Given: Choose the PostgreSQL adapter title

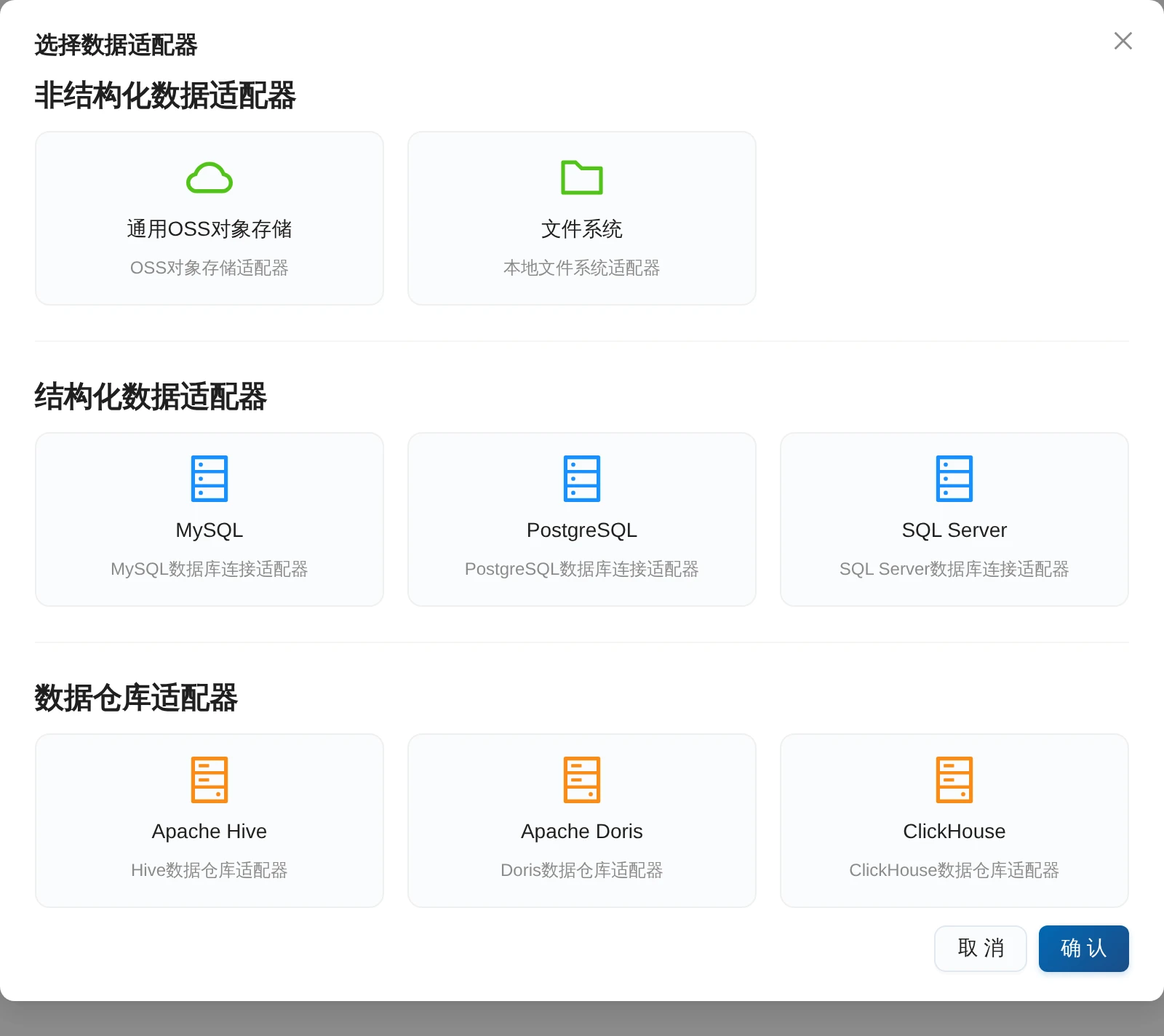Looking at the screenshot, I should click(x=582, y=530).
